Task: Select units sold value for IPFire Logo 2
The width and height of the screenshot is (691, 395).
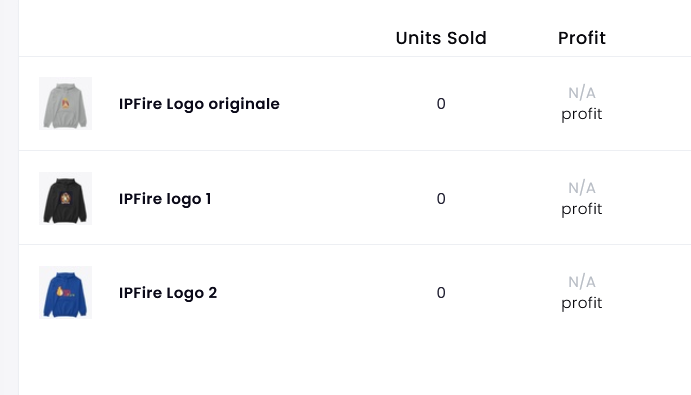Action: [x=441, y=293]
